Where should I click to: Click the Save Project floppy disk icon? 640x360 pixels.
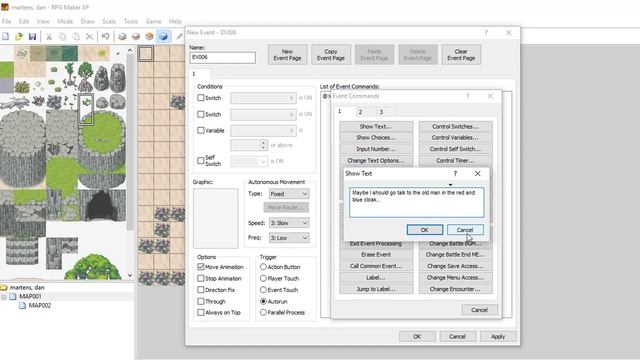32,37
